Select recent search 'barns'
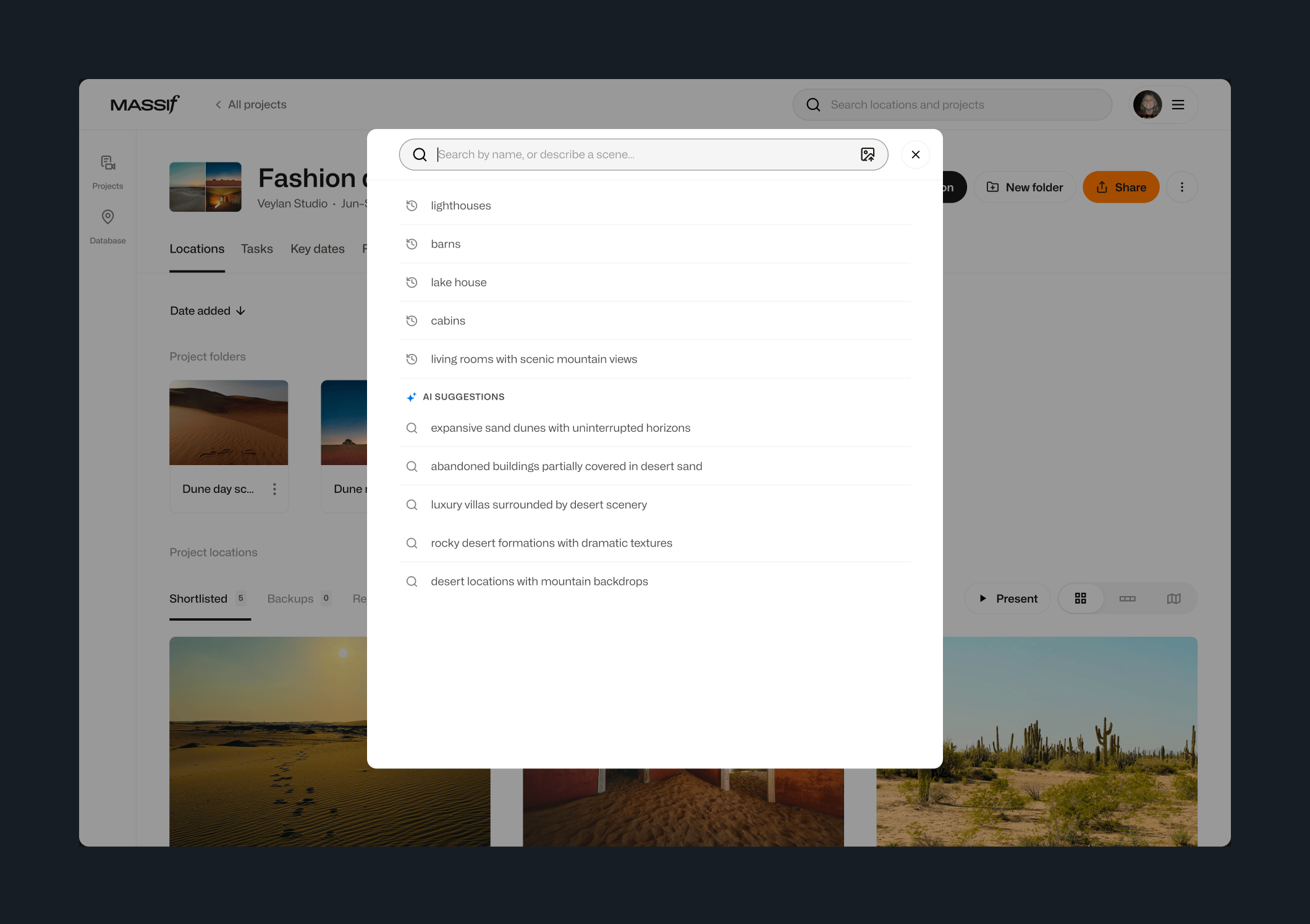Screen dimensions: 1310x924 [x=655, y=244]
